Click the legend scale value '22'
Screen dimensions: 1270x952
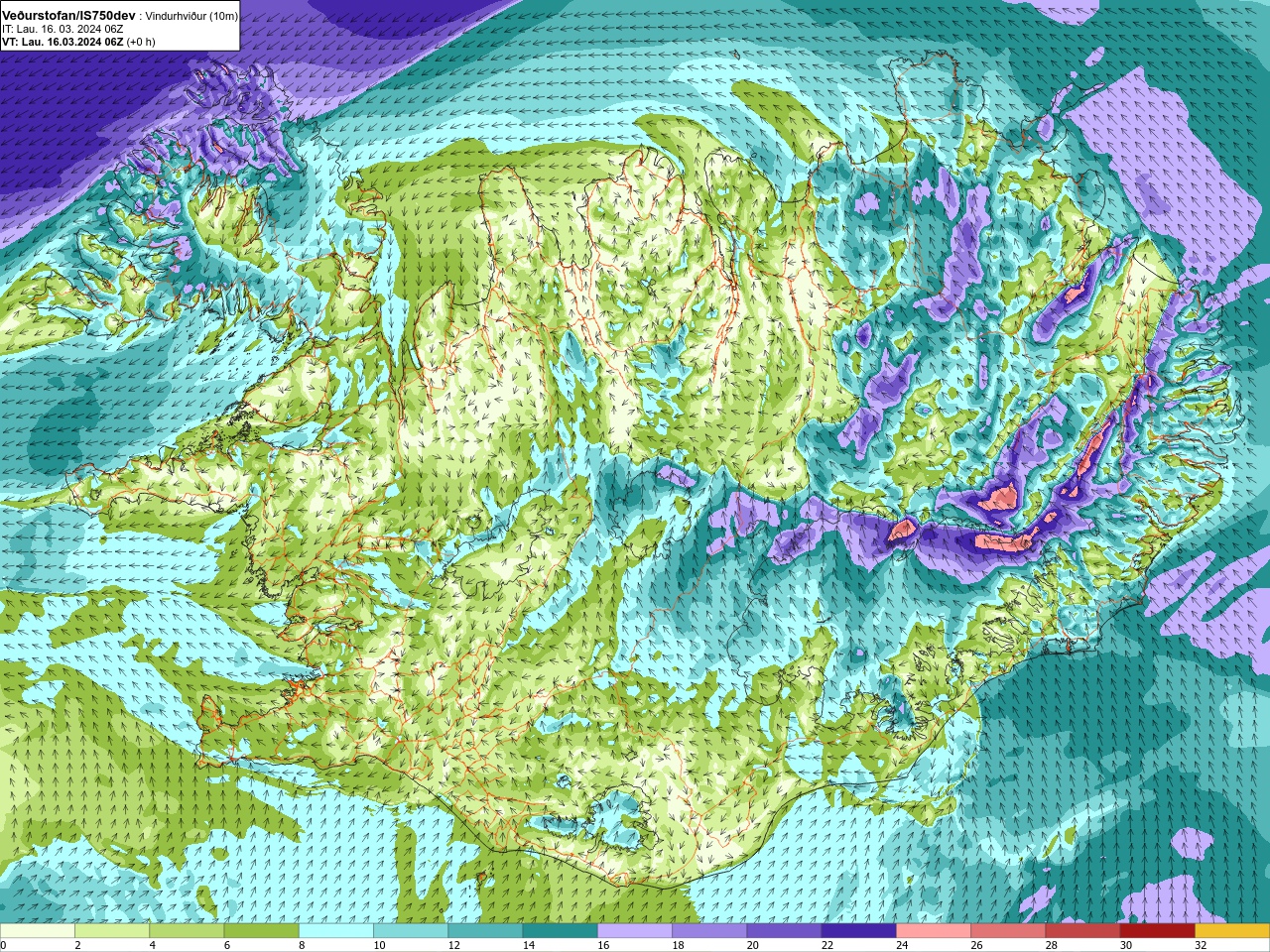point(826,945)
